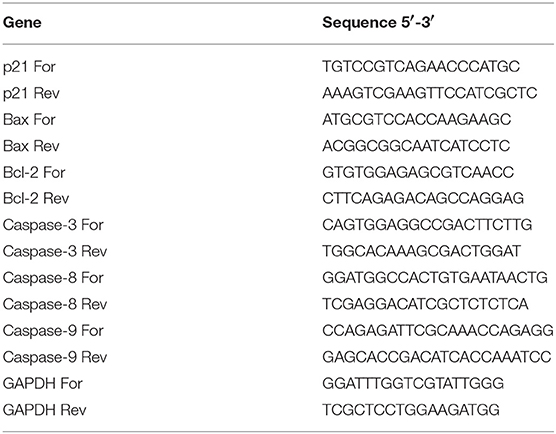Select the Caspase-9 For gene label
Image resolution: width=556 pixels, height=434 pixels.
(53, 330)
